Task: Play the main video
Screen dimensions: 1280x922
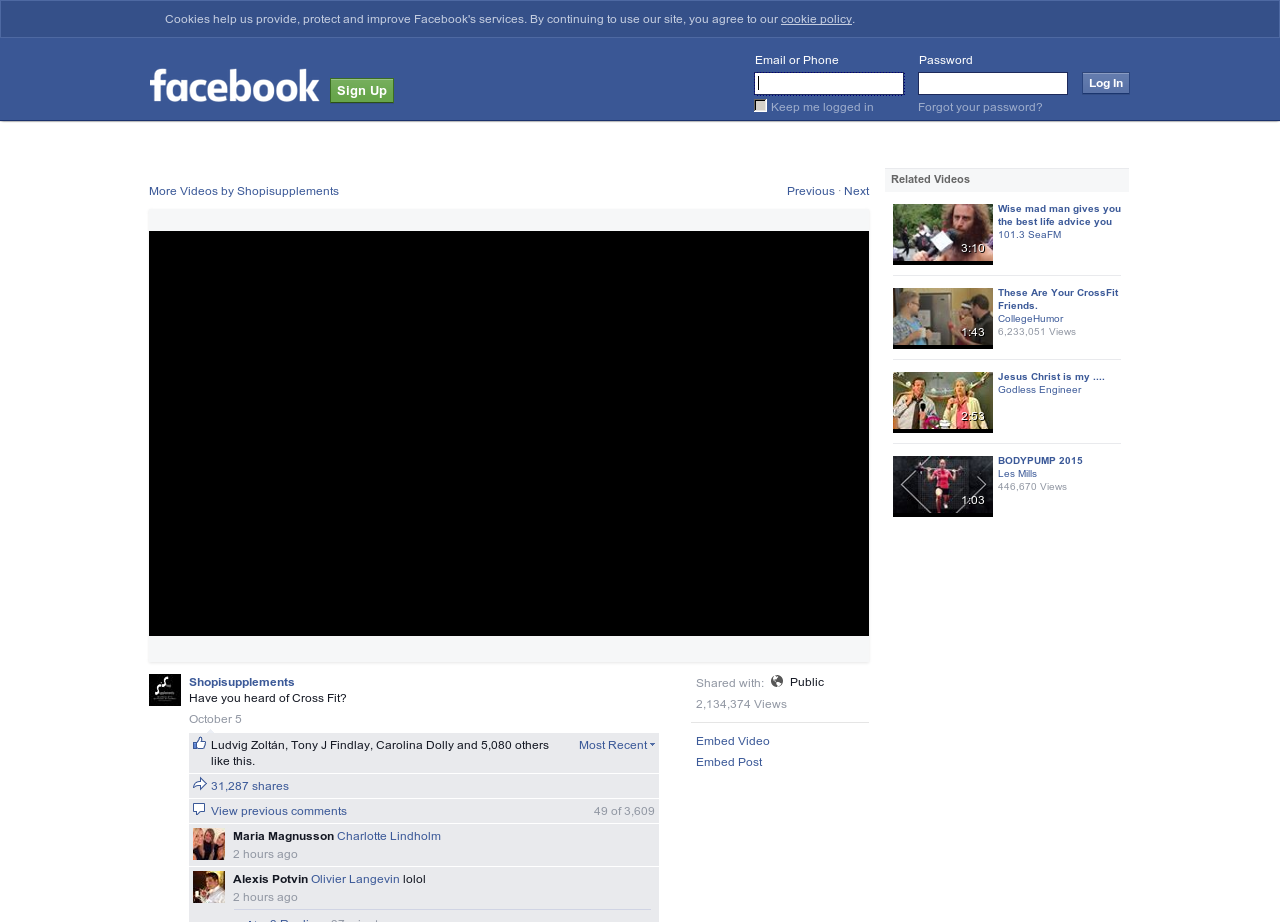Action: tap(509, 433)
